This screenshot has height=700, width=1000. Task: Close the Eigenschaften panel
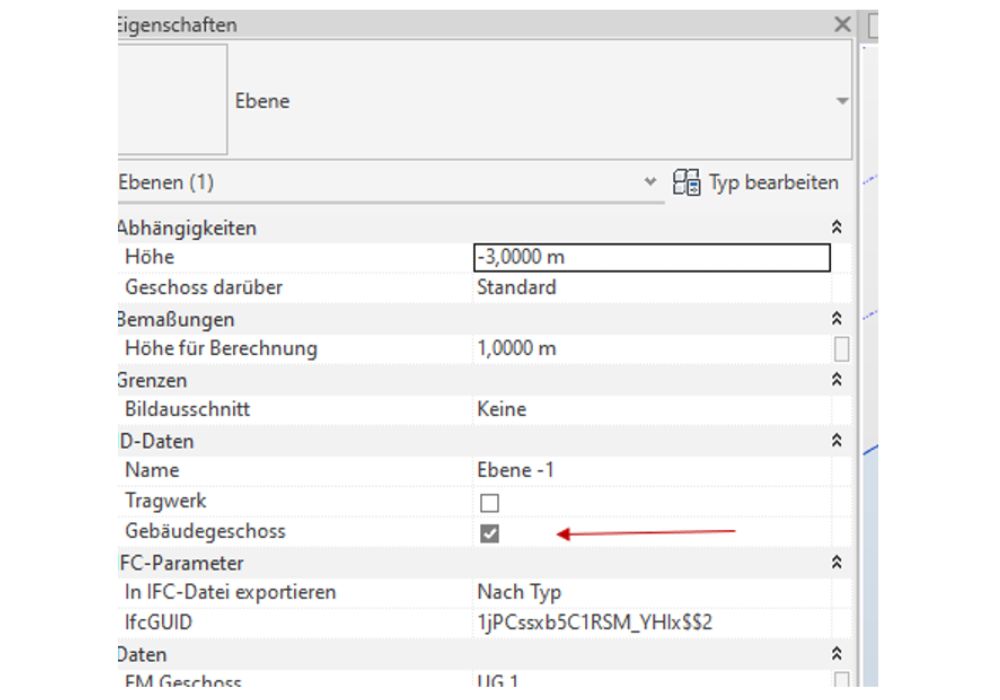843,25
